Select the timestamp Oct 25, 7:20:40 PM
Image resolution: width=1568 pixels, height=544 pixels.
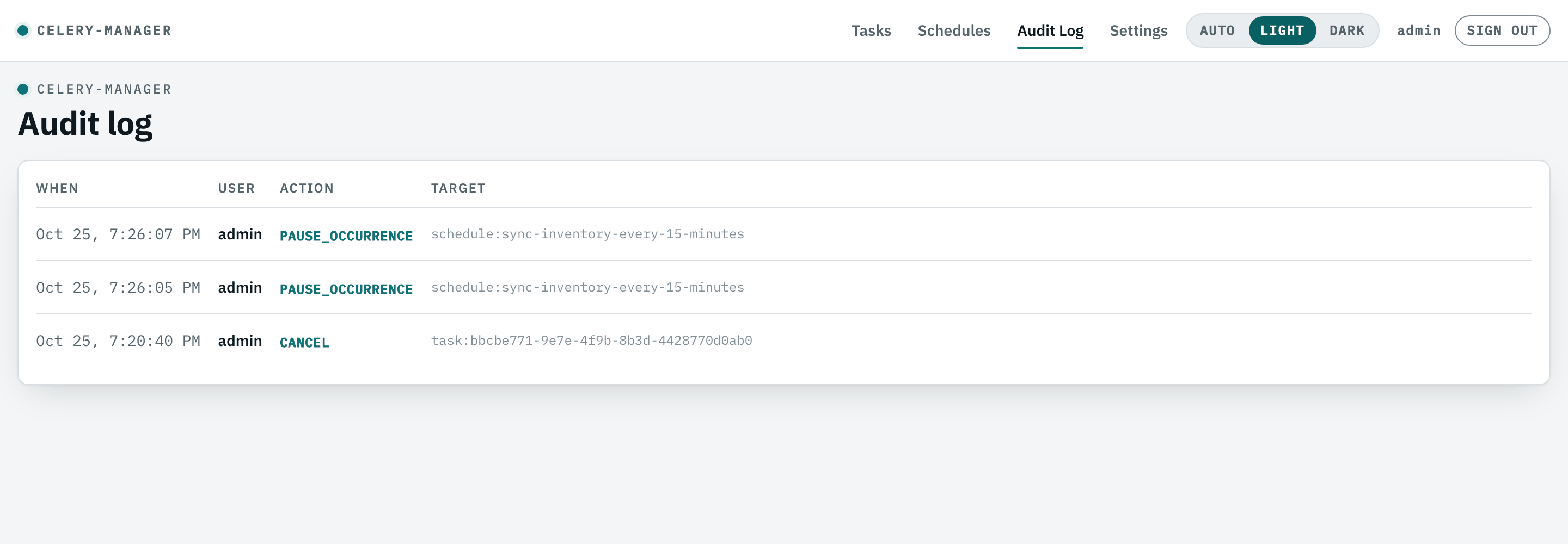(x=118, y=341)
